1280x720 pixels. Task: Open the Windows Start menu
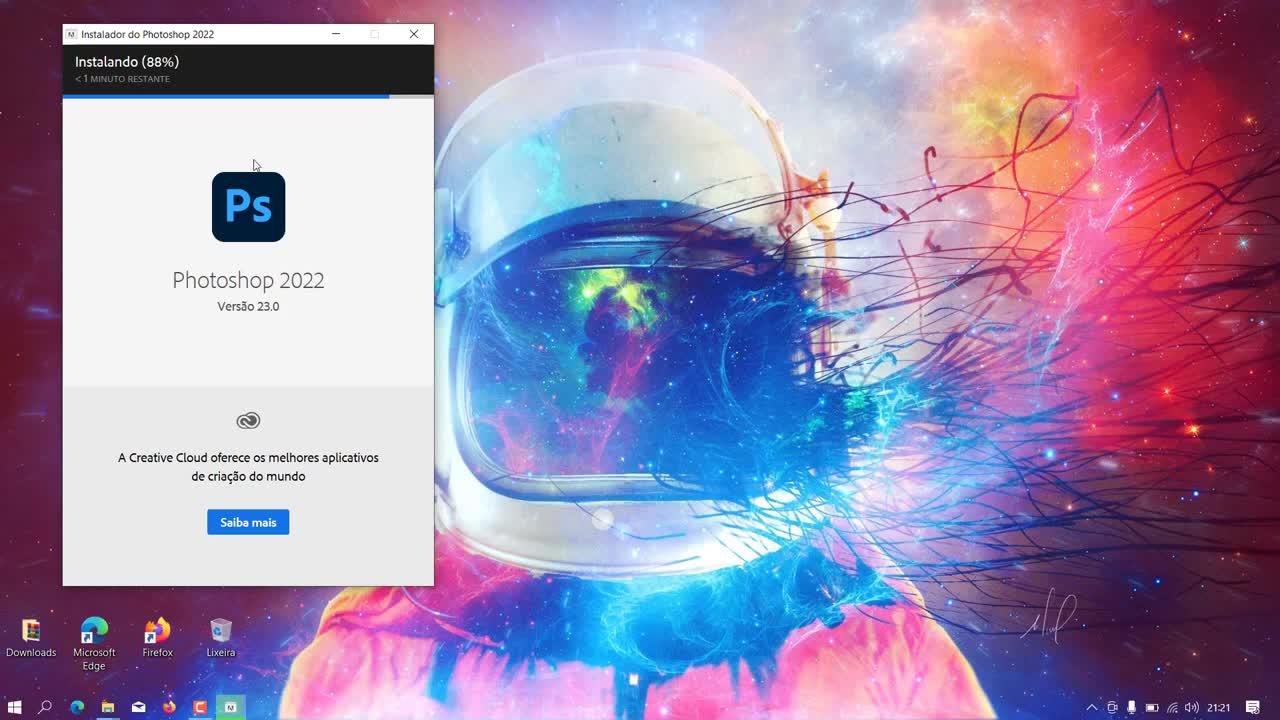(15, 707)
